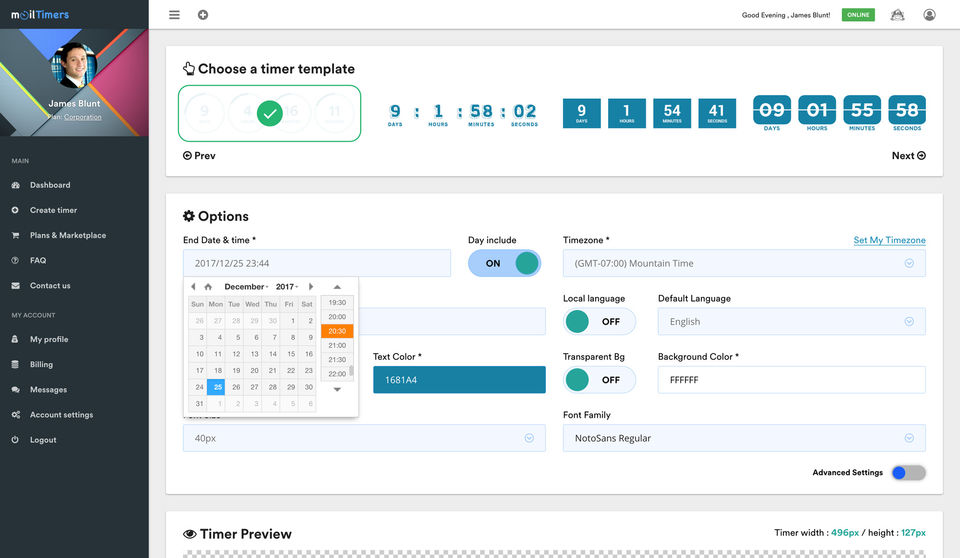
Task: Click the Plans & Marketplace cart icon
Action: [x=15, y=235]
